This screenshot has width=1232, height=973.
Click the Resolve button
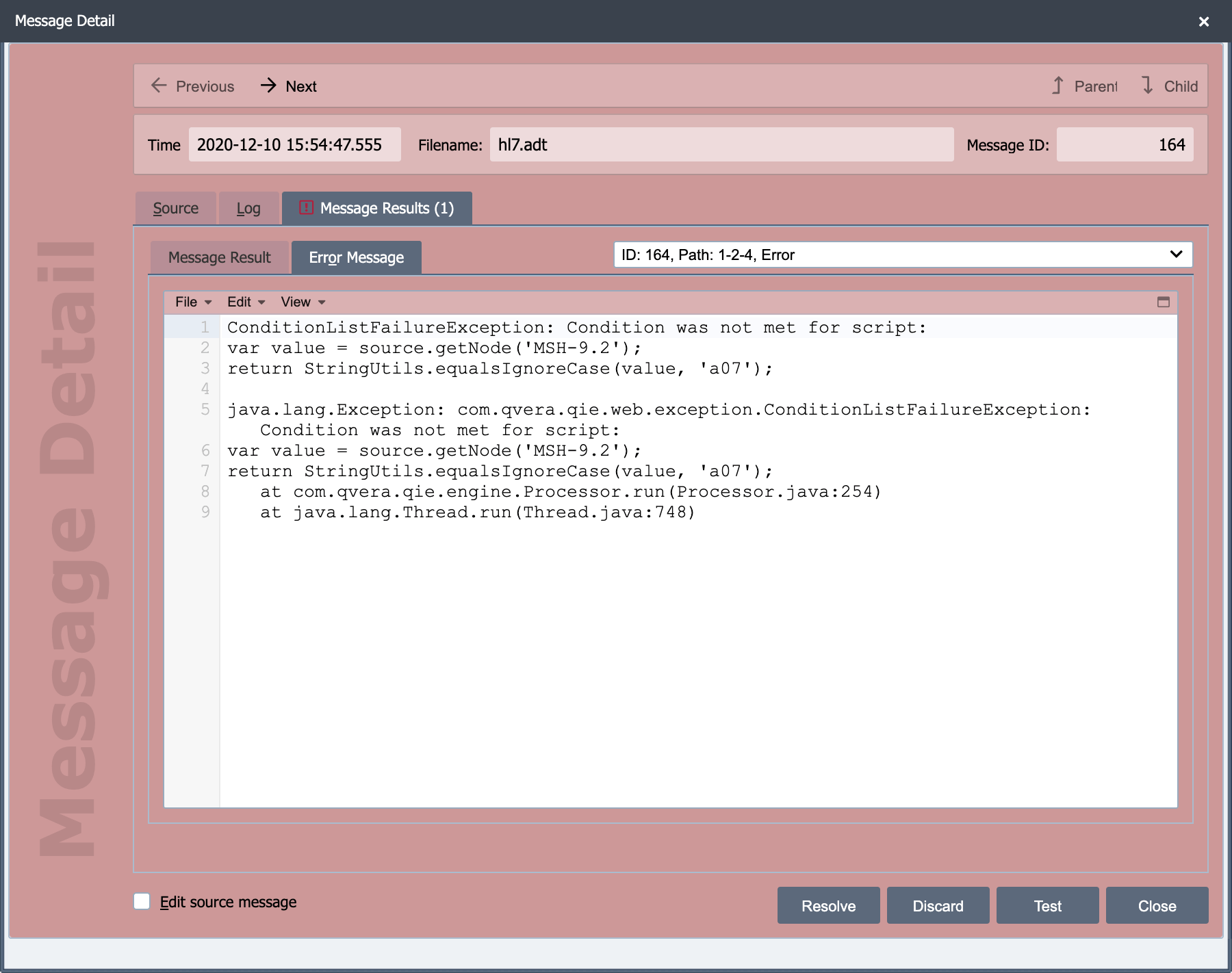click(x=828, y=905)
